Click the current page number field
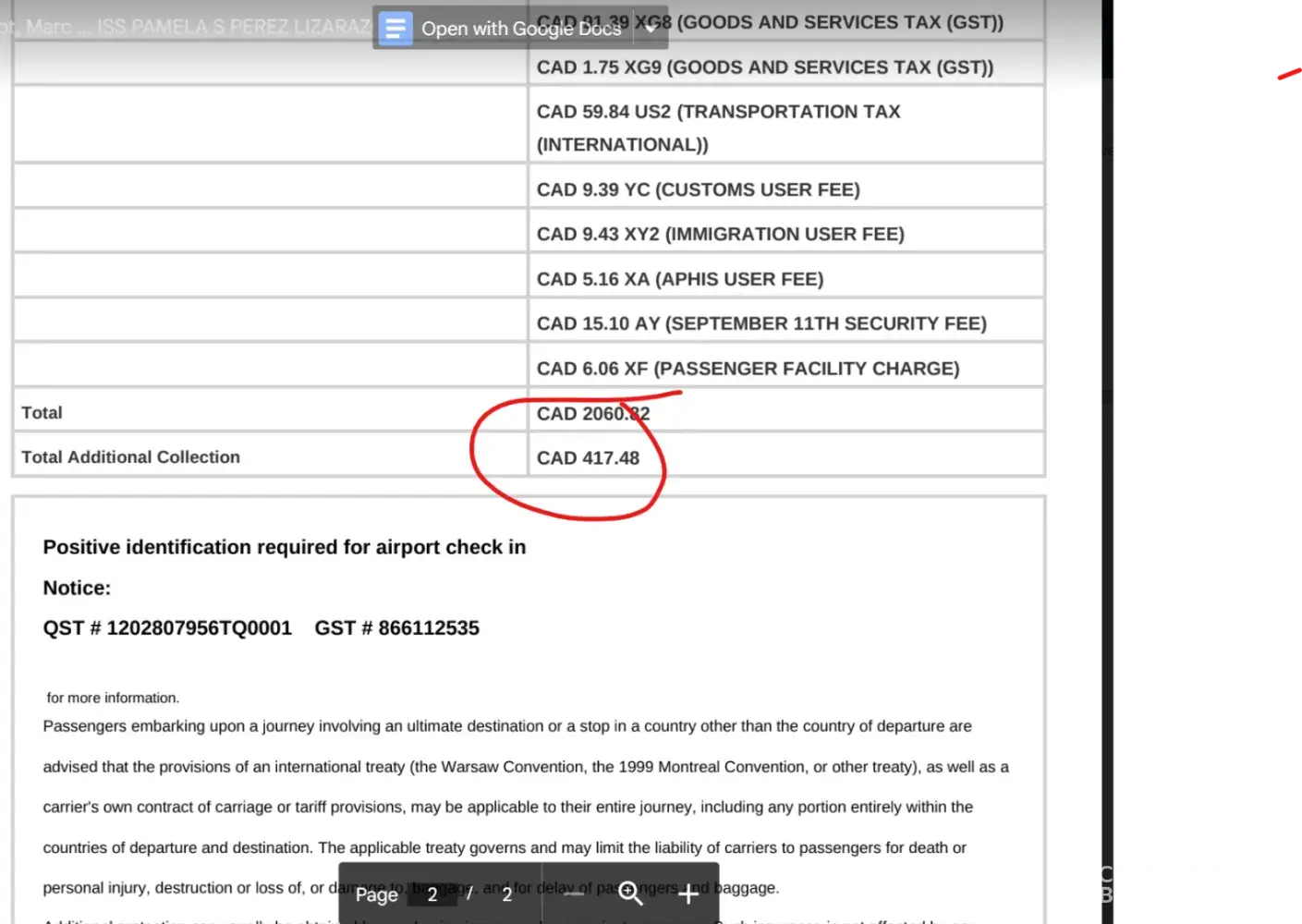The image size is (1302, 924). 432,894
